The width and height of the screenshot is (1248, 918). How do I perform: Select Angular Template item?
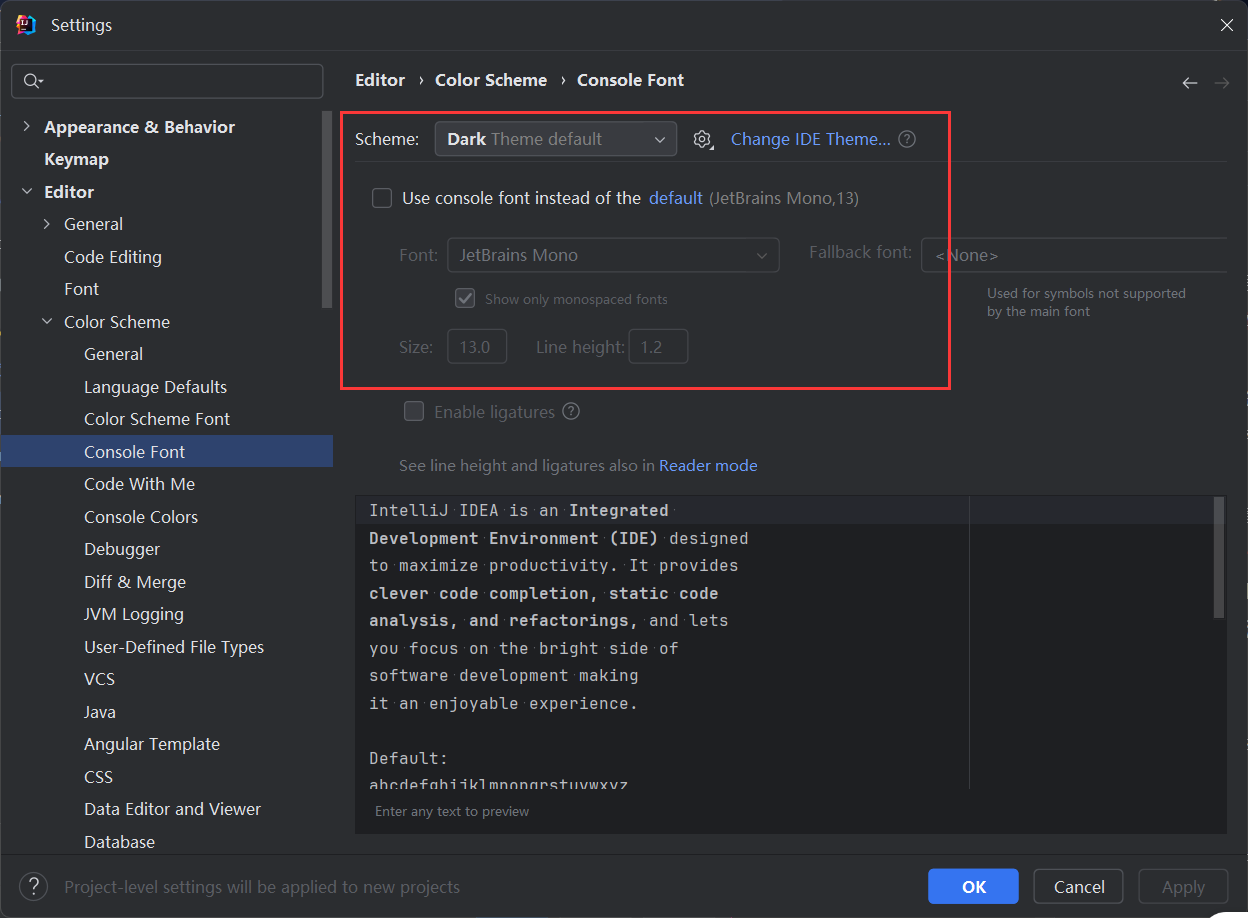coord(152,744)
